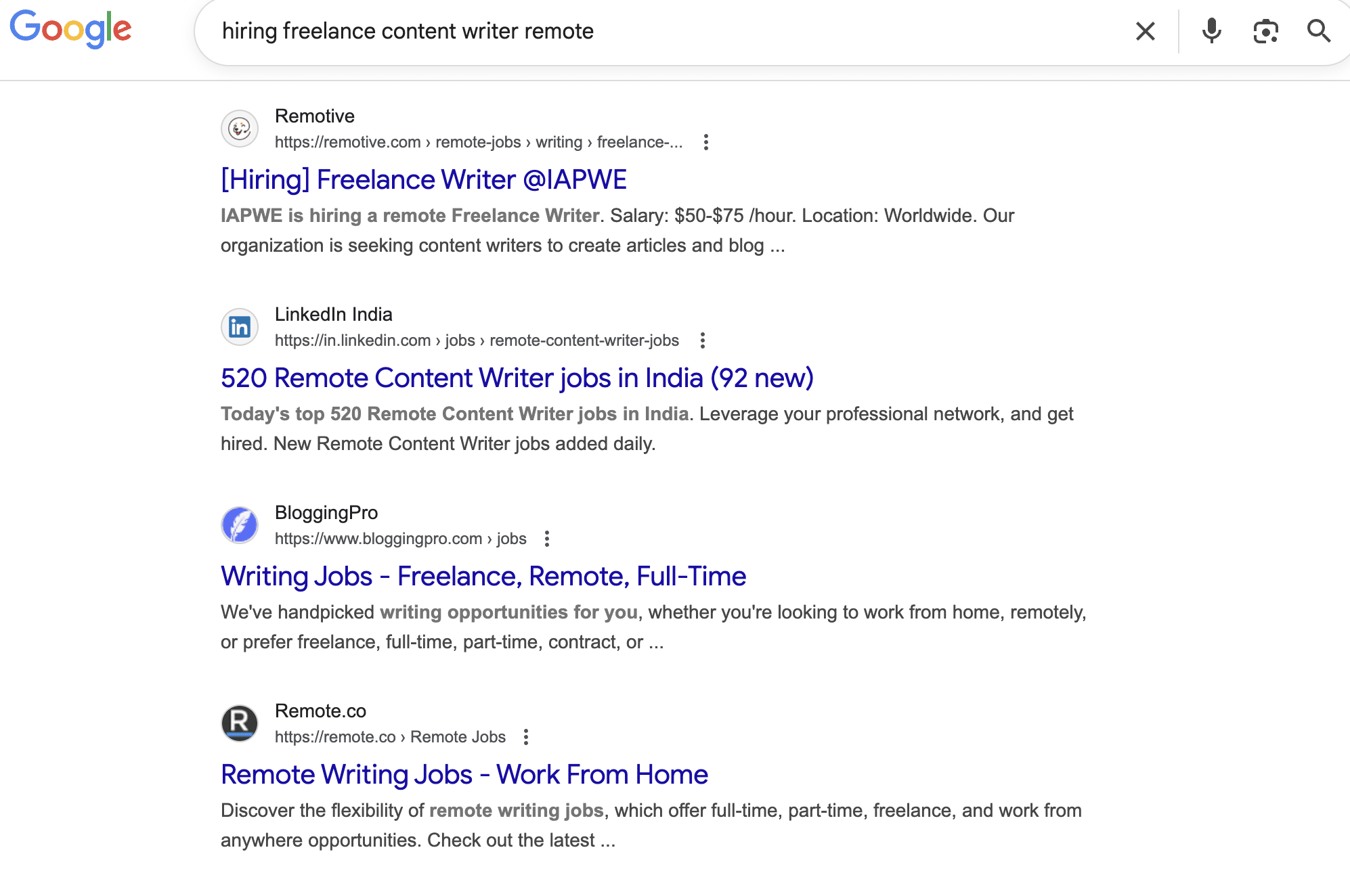Open more options for Remote.co result
The width and height of the screenshot is (1350, 896).
click(525, 737)
